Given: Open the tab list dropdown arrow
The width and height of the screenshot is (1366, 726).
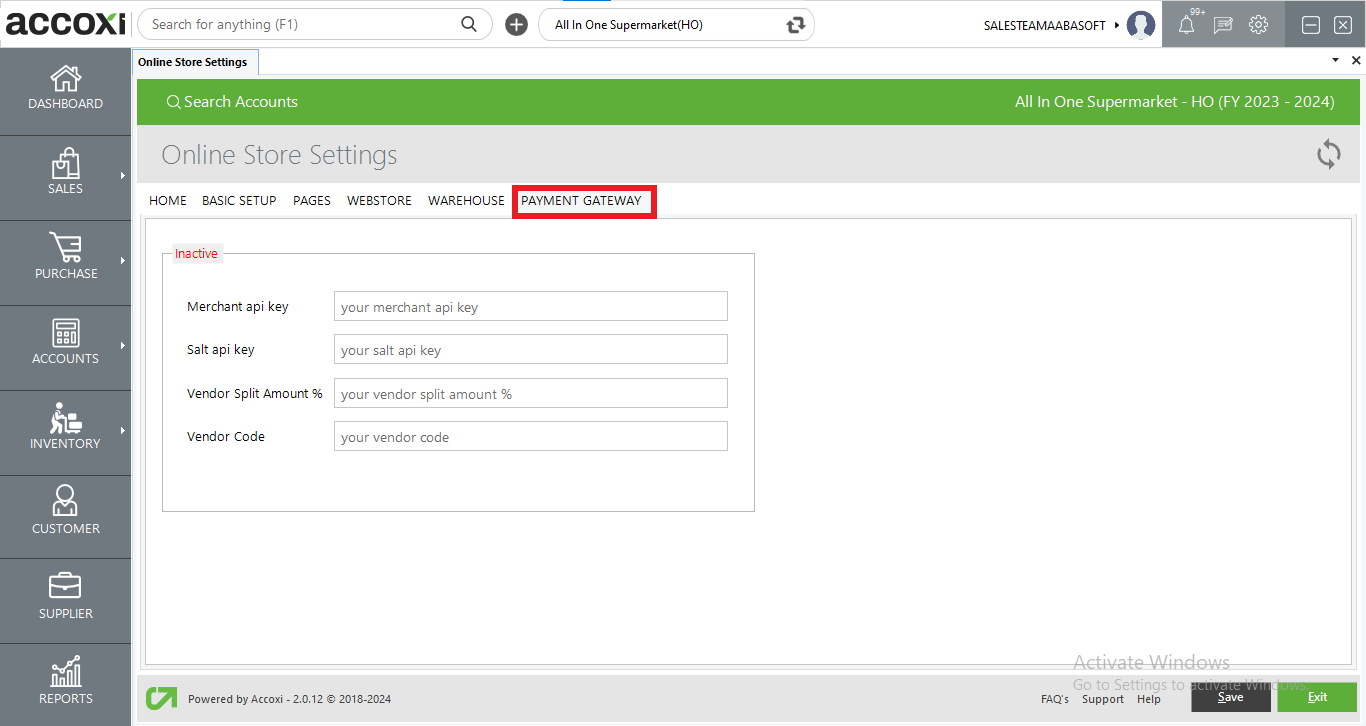Looking at the screenshot, I should [1334, 60].
